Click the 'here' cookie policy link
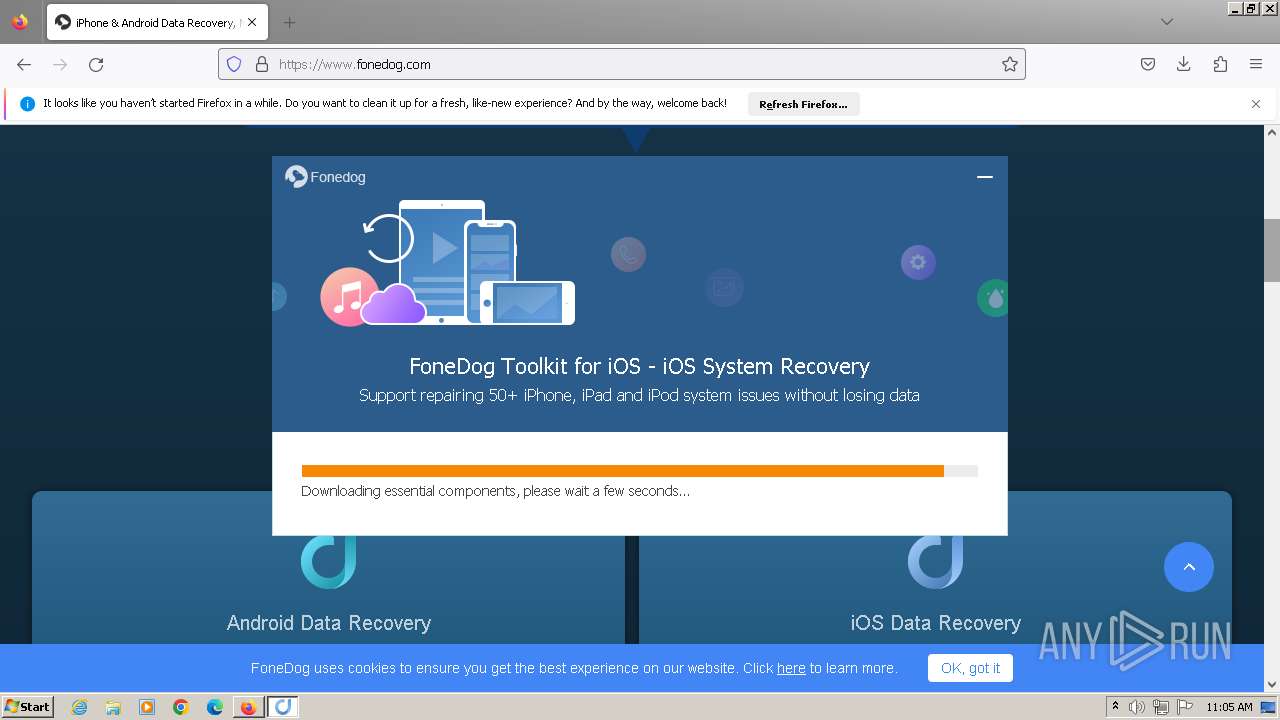The width and height of the screenshot is (1280, 720). [x=791, y=668]
